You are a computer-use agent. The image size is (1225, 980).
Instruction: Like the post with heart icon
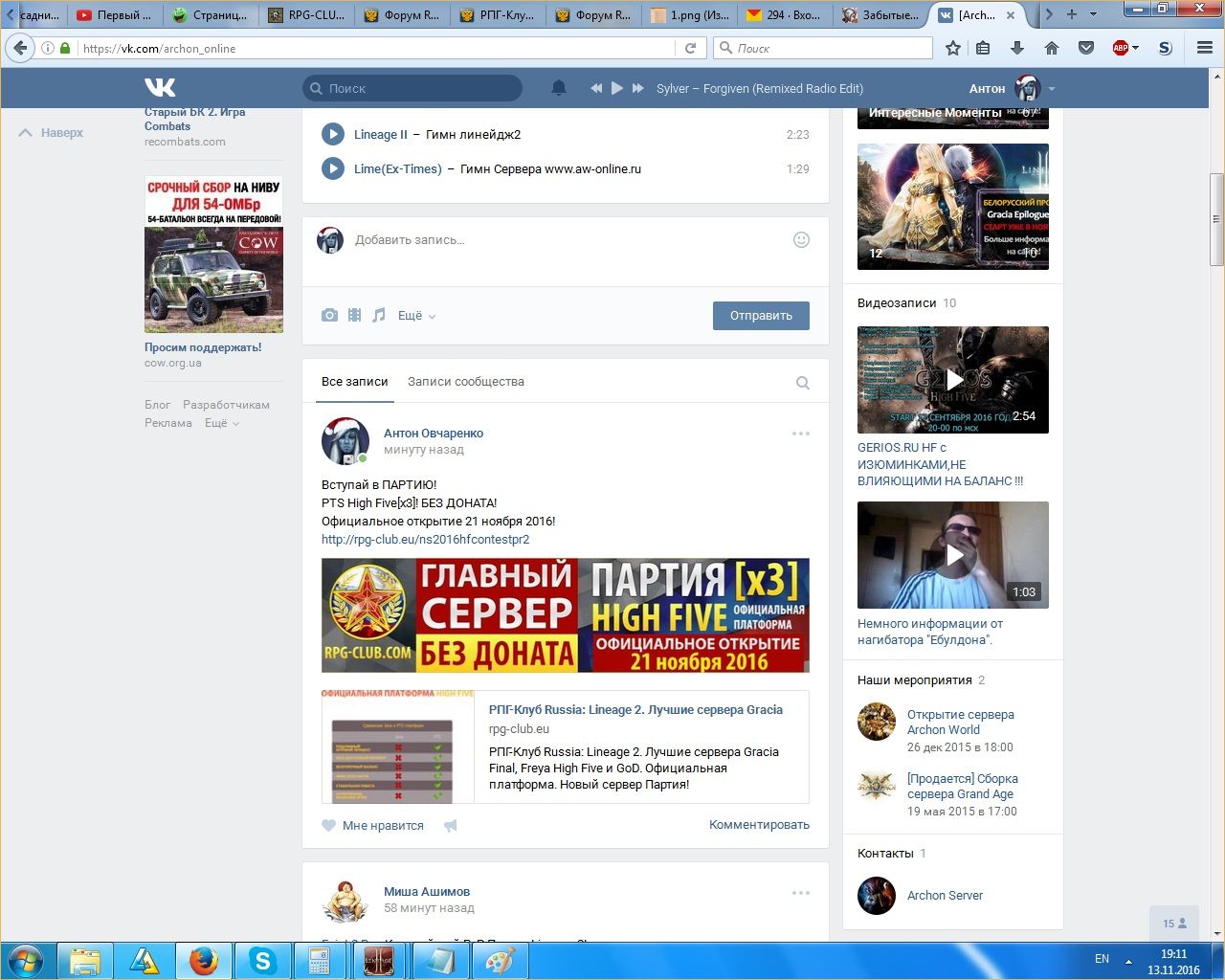(329, 825)
